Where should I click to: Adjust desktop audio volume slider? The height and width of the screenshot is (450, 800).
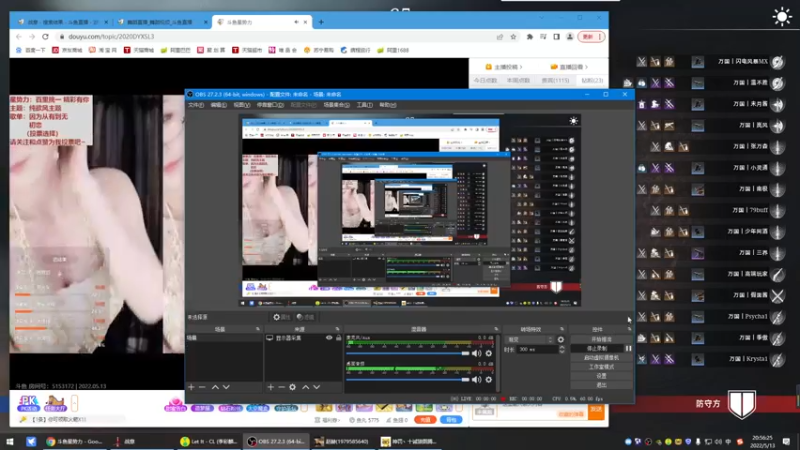click(x=408, y=380)
